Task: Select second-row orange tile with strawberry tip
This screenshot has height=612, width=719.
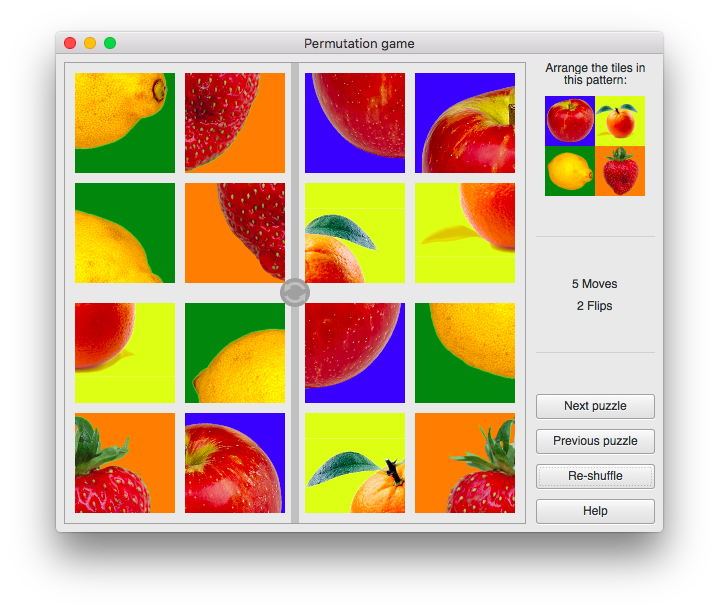Action: (x=235, y=233)
